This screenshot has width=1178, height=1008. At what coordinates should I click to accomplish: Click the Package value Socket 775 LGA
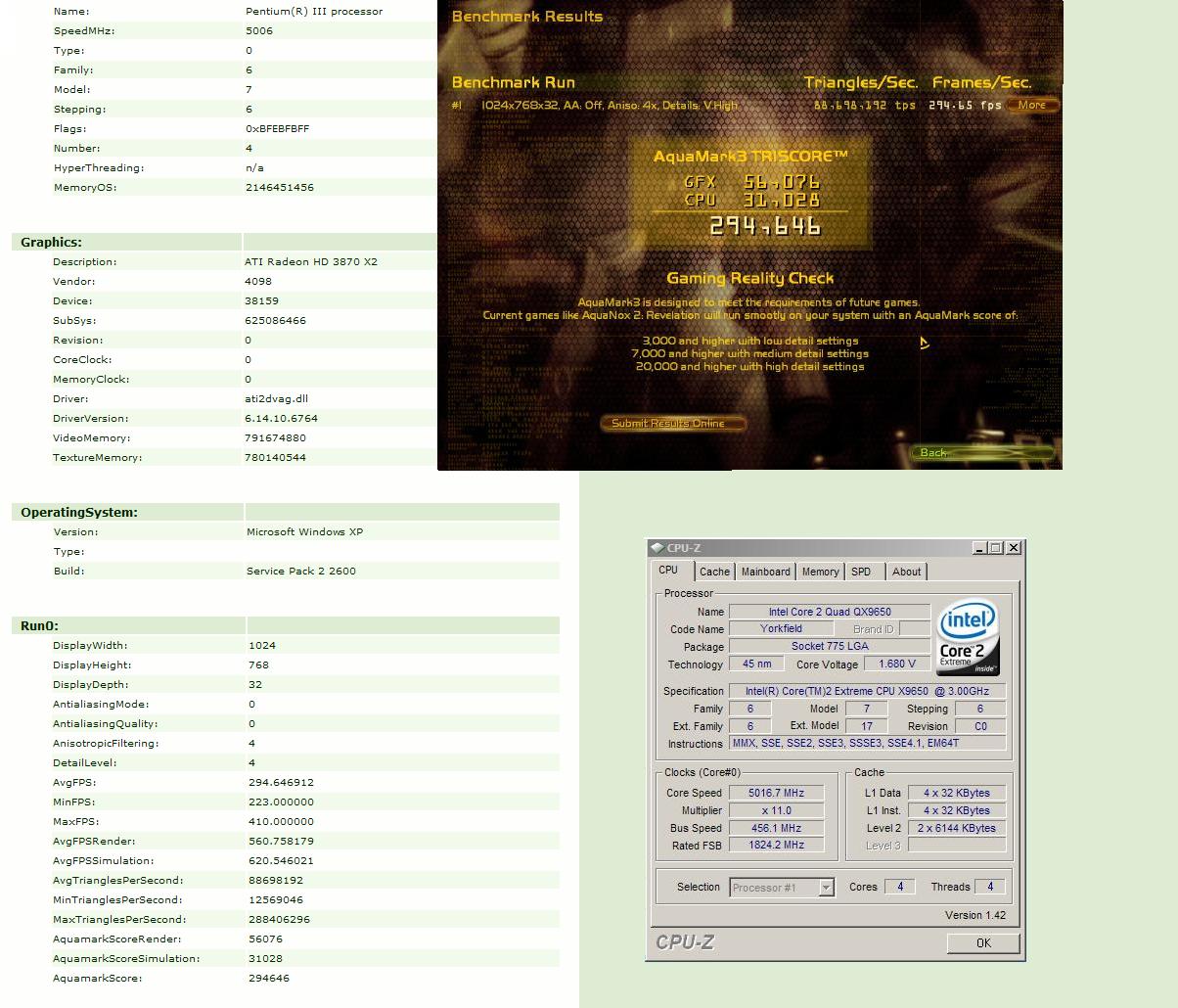click(x=830, y=646)
